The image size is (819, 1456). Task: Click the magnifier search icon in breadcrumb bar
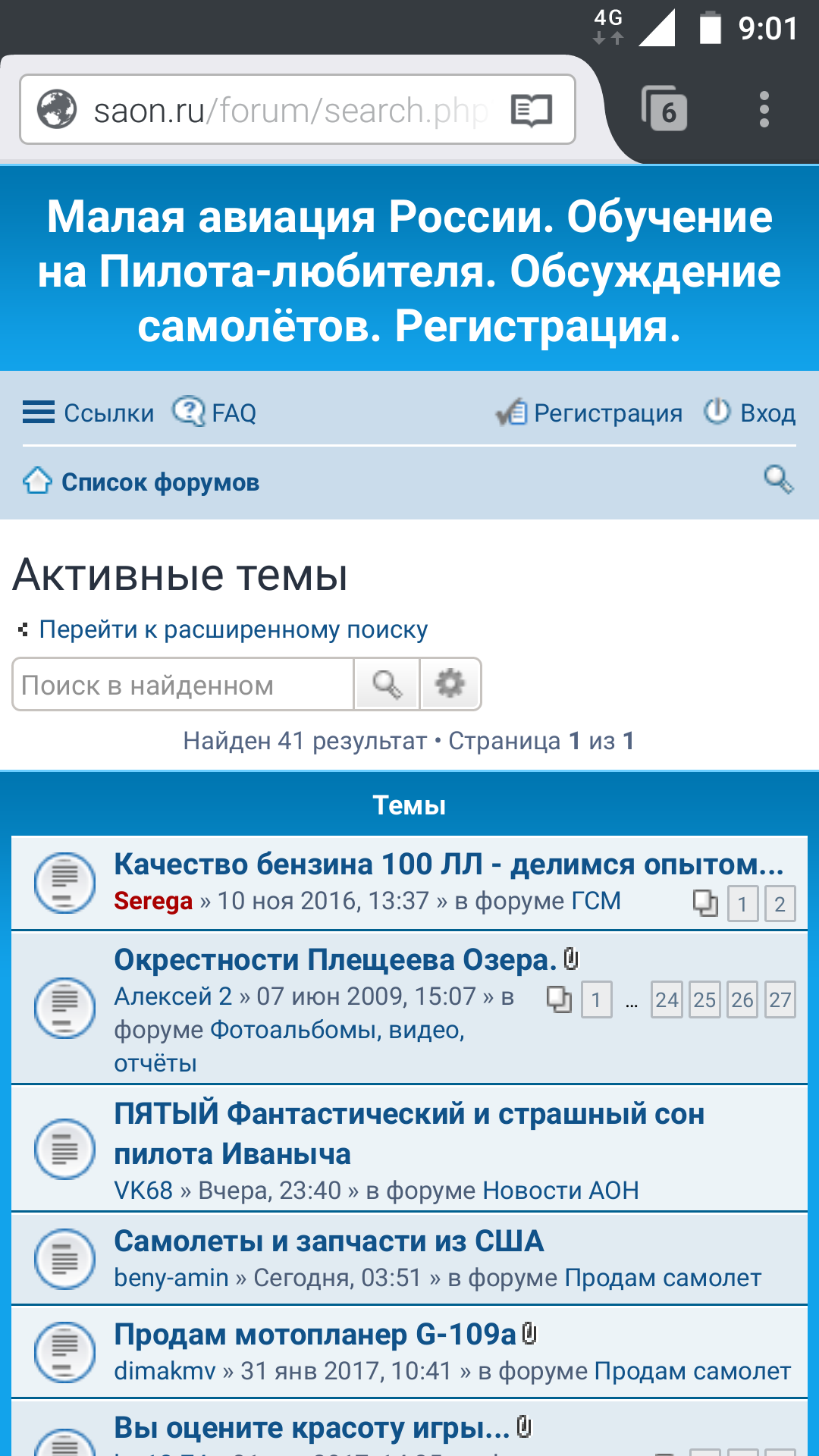point(778,480)
